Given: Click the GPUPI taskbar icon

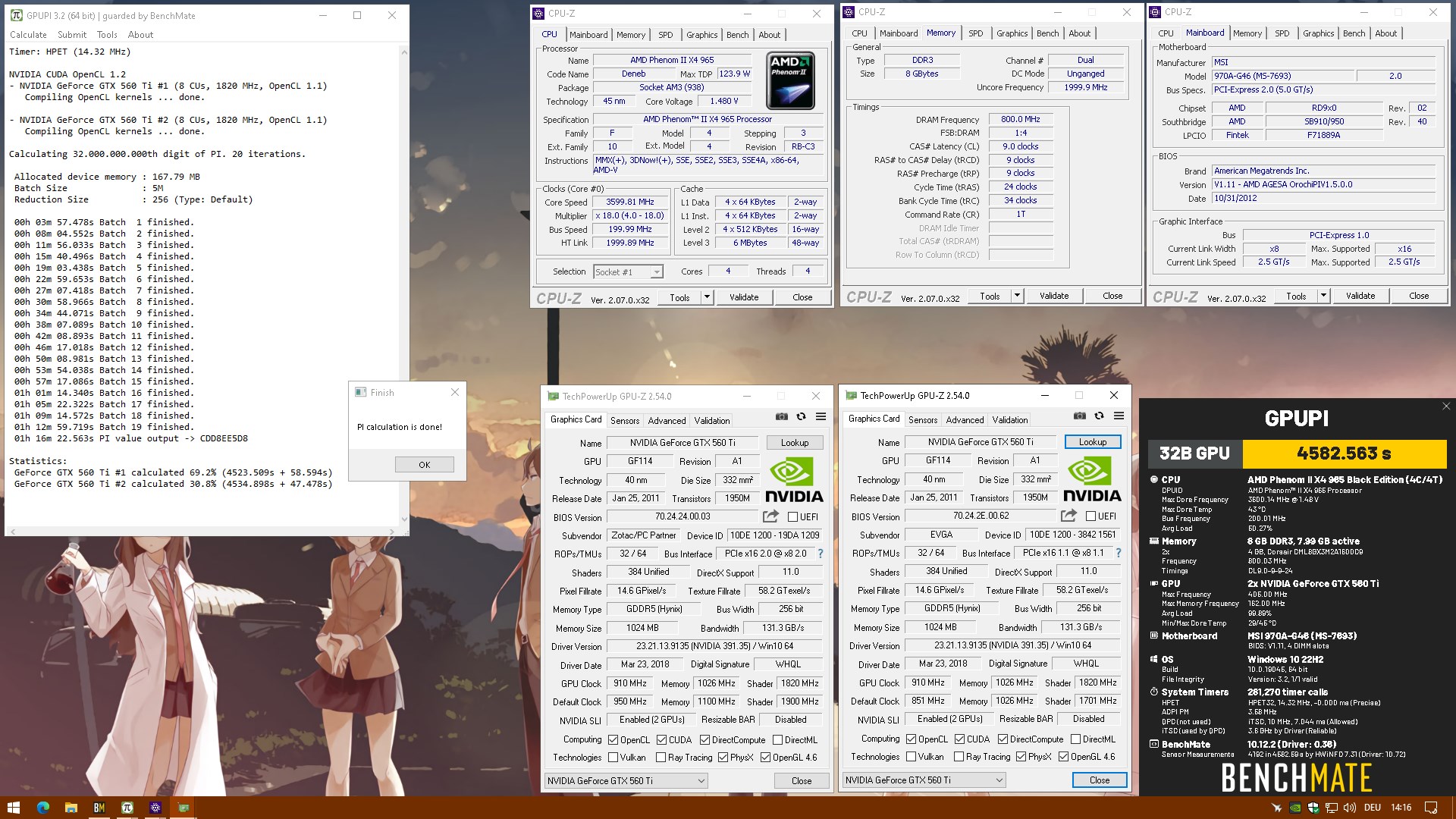Looking at the screenshot, I should [127, 808].
